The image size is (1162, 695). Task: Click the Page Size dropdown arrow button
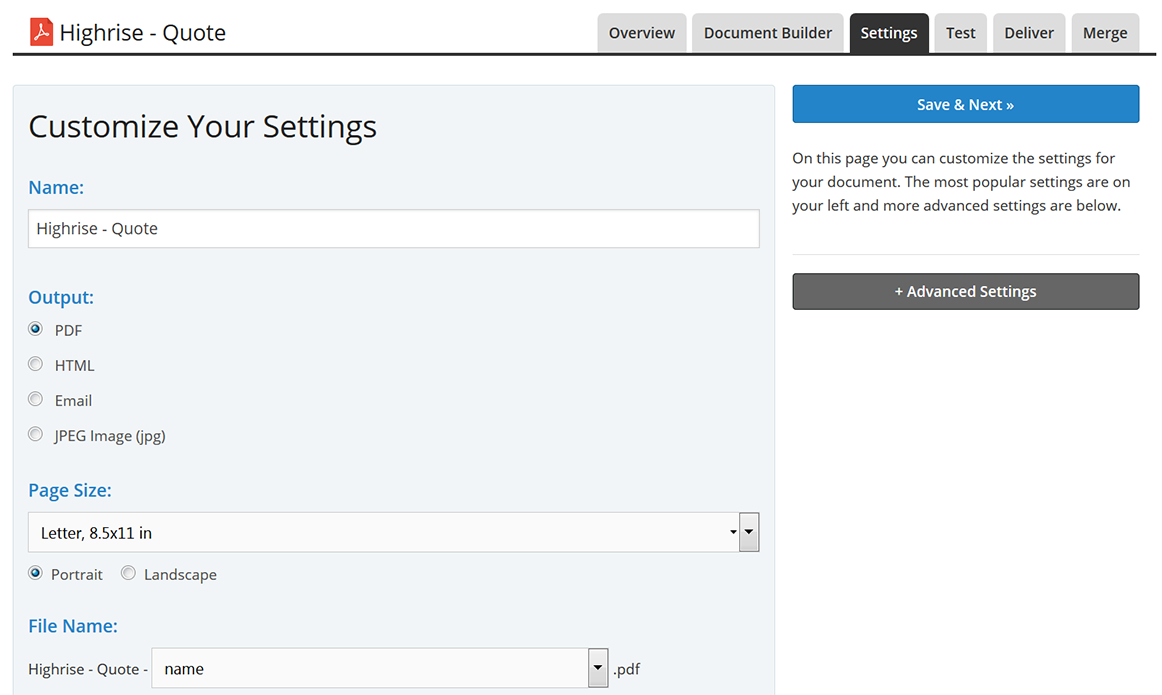[749, 533]
